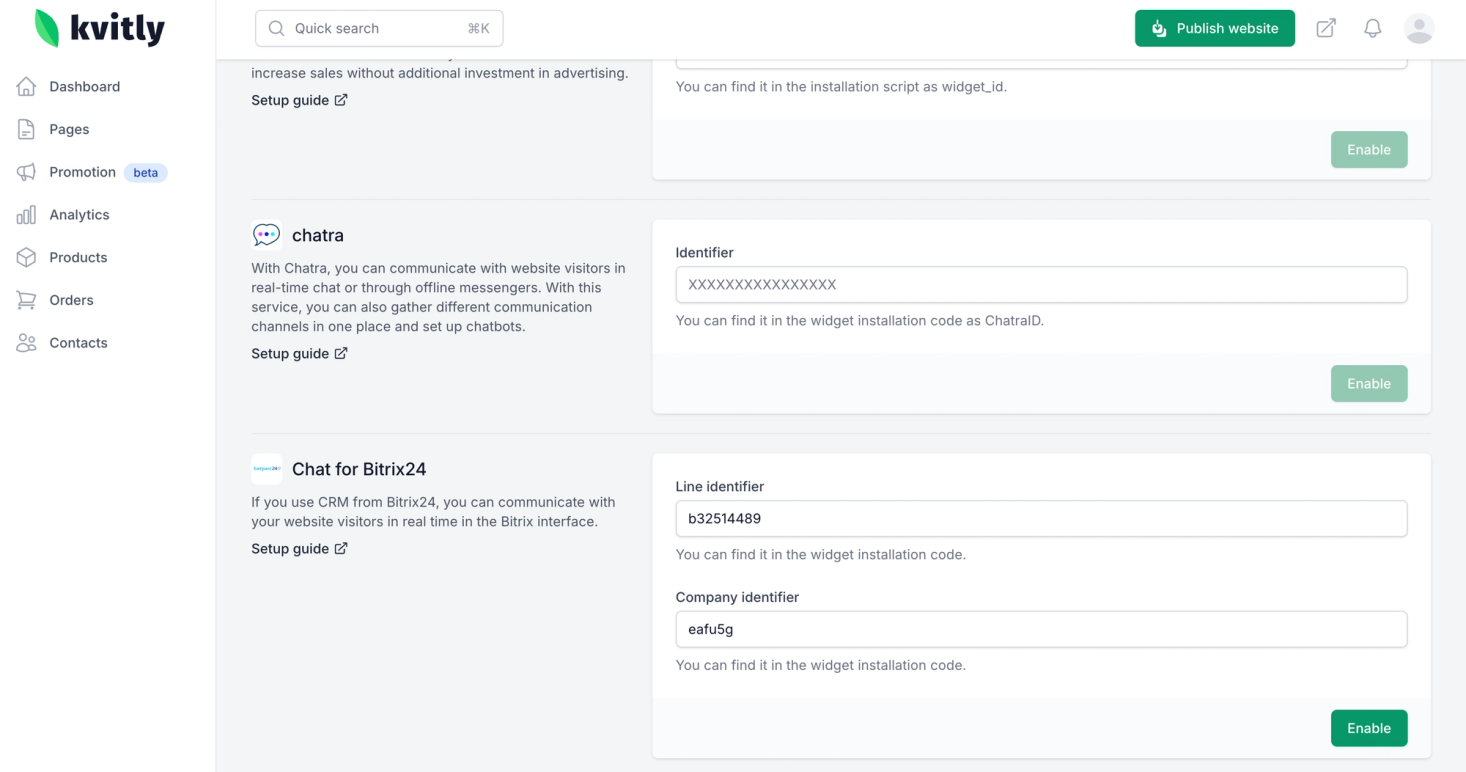Click the Orders cart icon
Screen dimensions: 1466x772
(x=27, y=300)
